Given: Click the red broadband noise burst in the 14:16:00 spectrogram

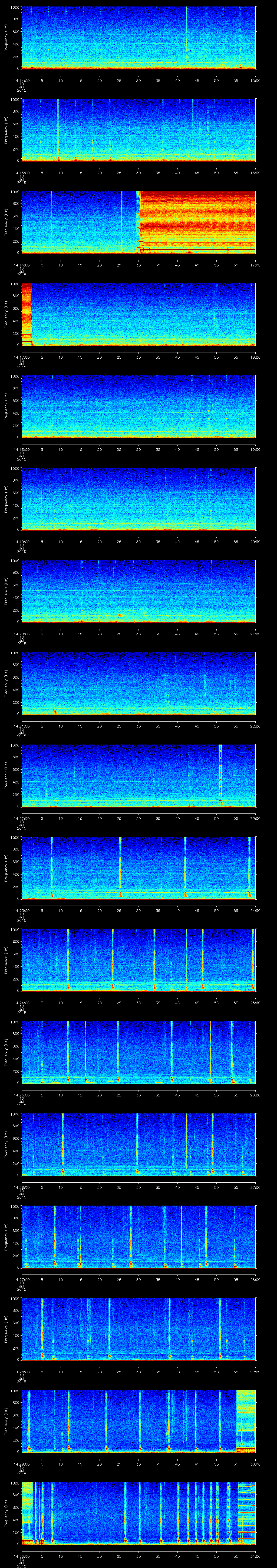Looking at the screenshot, I should click(197, 222).
